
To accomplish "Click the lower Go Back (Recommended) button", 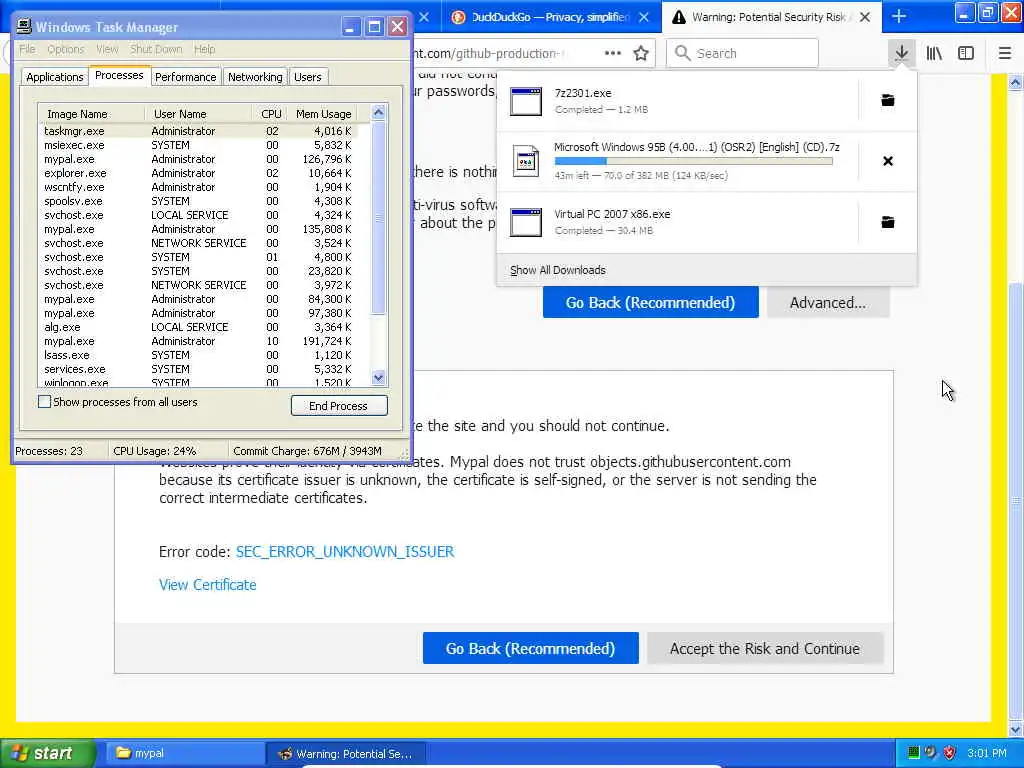I will pos(530,648).
